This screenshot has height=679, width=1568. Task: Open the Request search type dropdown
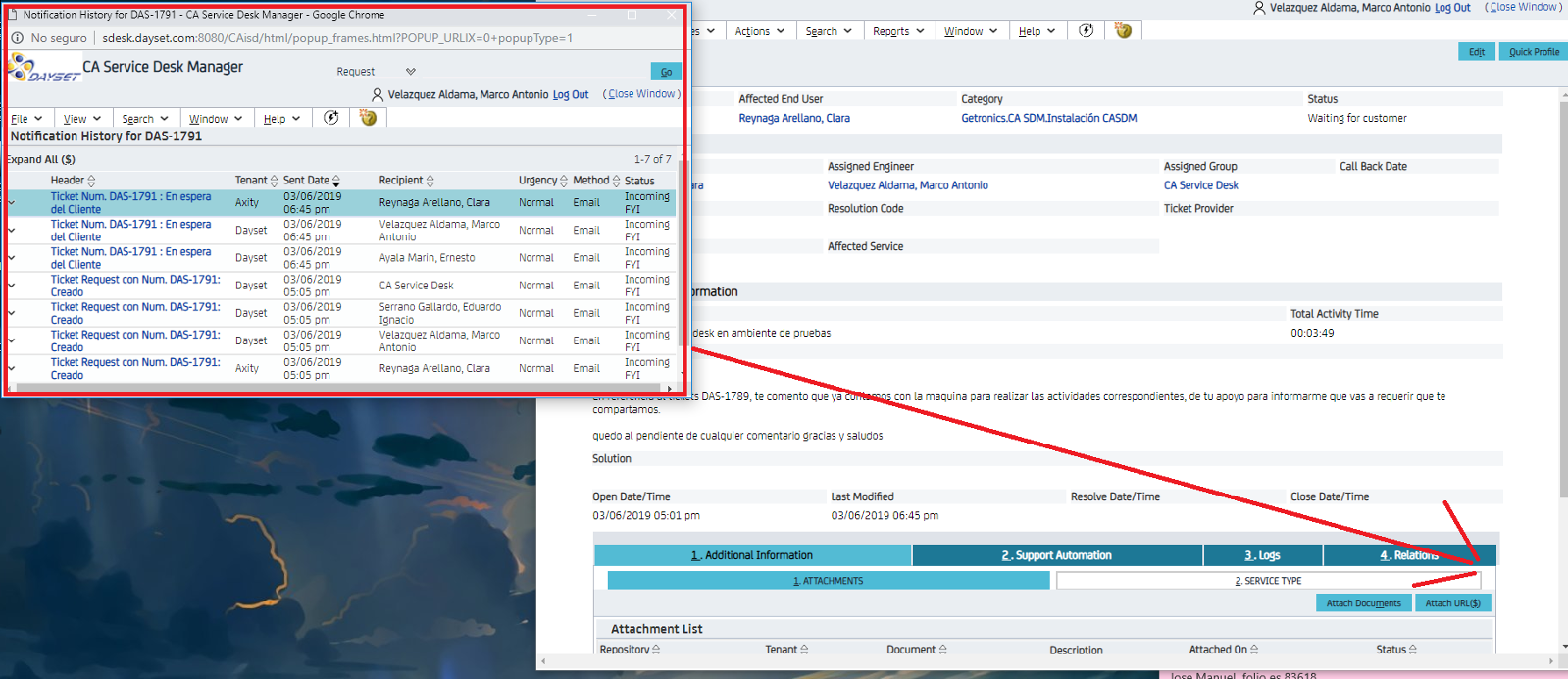coord(377,72)
